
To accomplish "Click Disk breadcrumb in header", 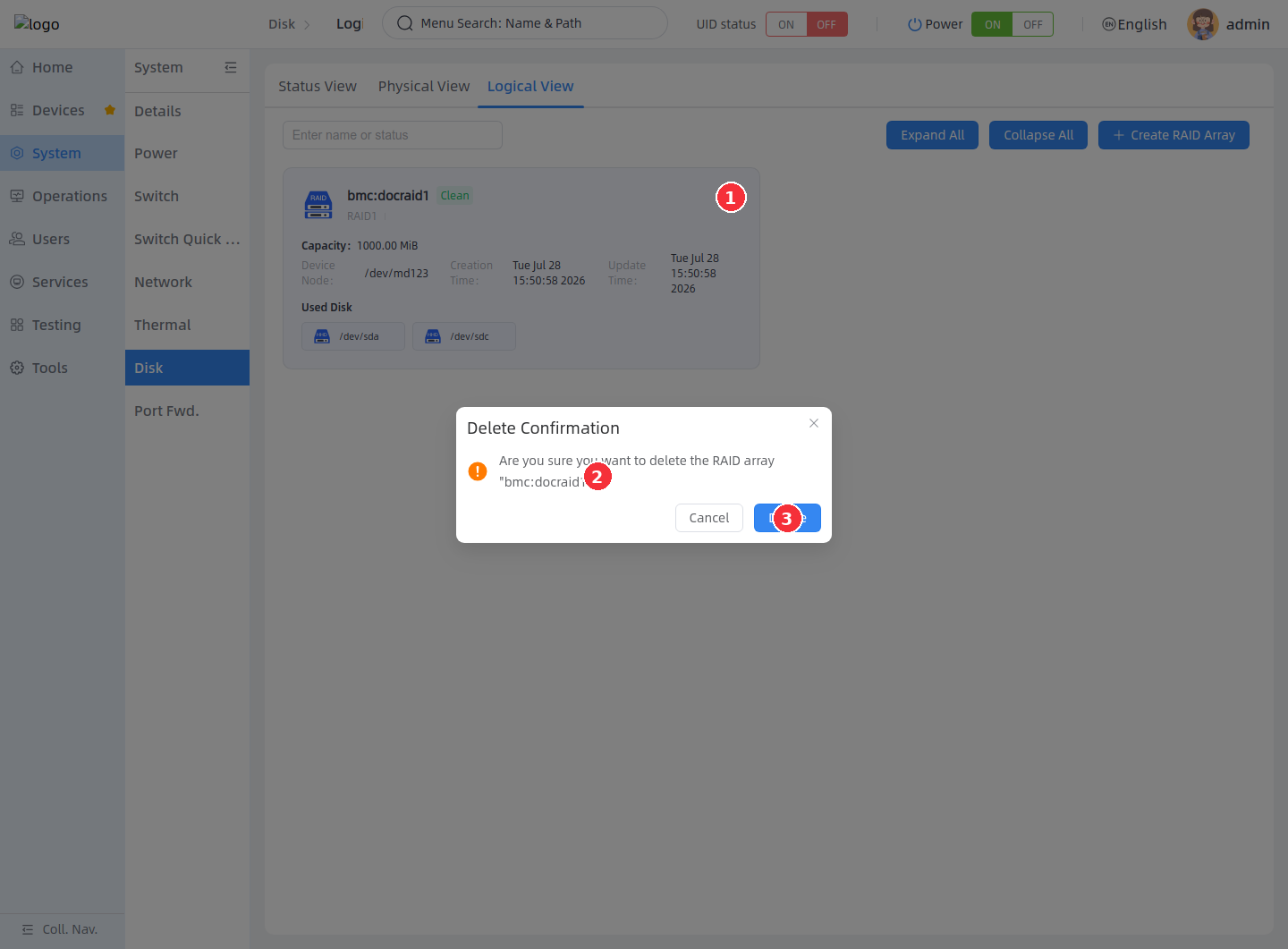I will pos(282,24).
